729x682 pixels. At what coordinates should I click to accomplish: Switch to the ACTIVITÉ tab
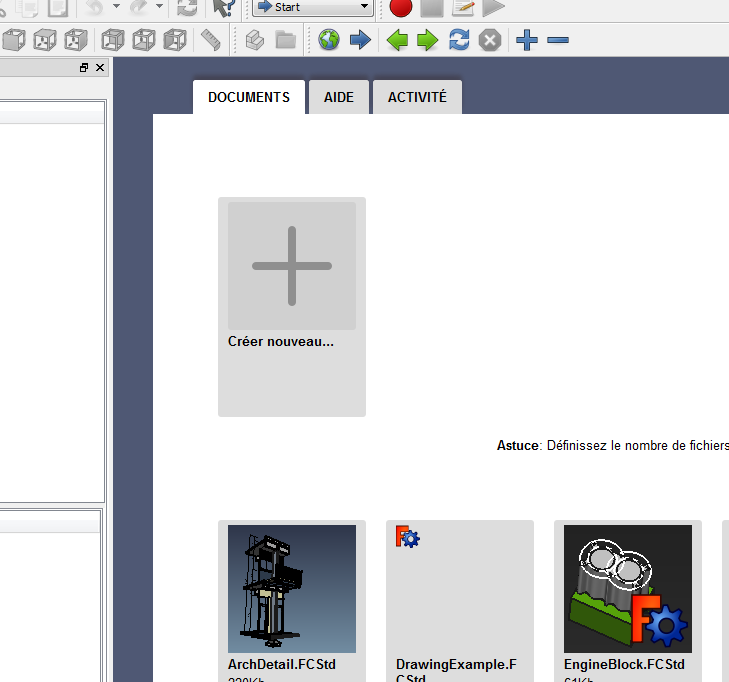(417, 97)
